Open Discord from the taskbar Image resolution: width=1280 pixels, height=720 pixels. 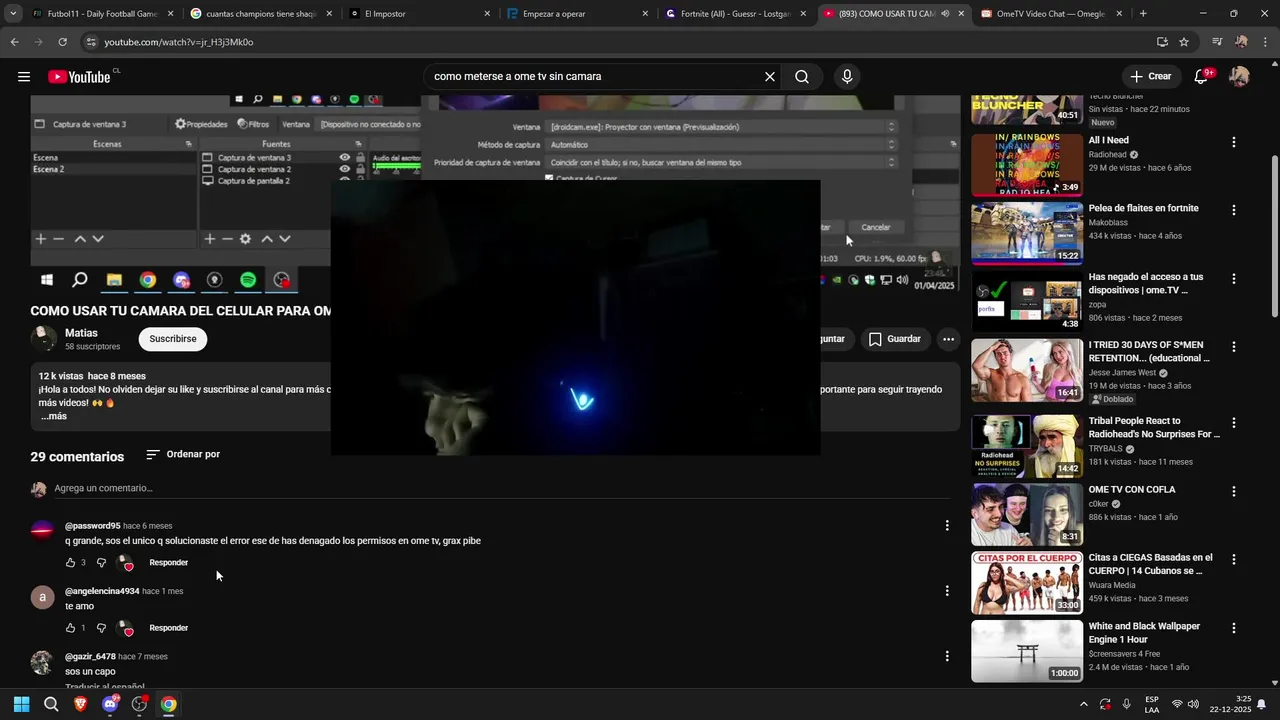click(110, 704)
